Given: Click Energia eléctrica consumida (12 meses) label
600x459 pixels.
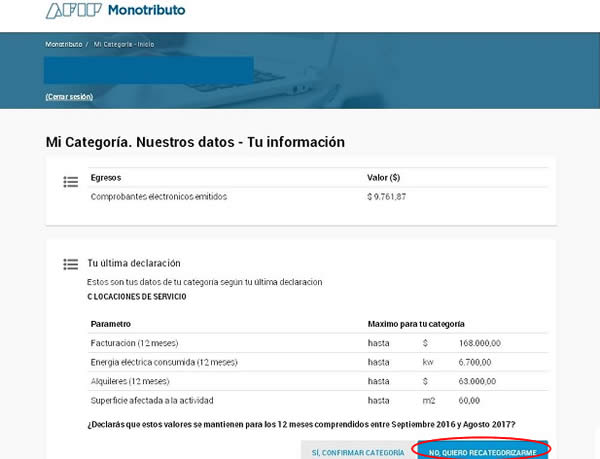Looking at the screenshot, I should coord(164,362).
